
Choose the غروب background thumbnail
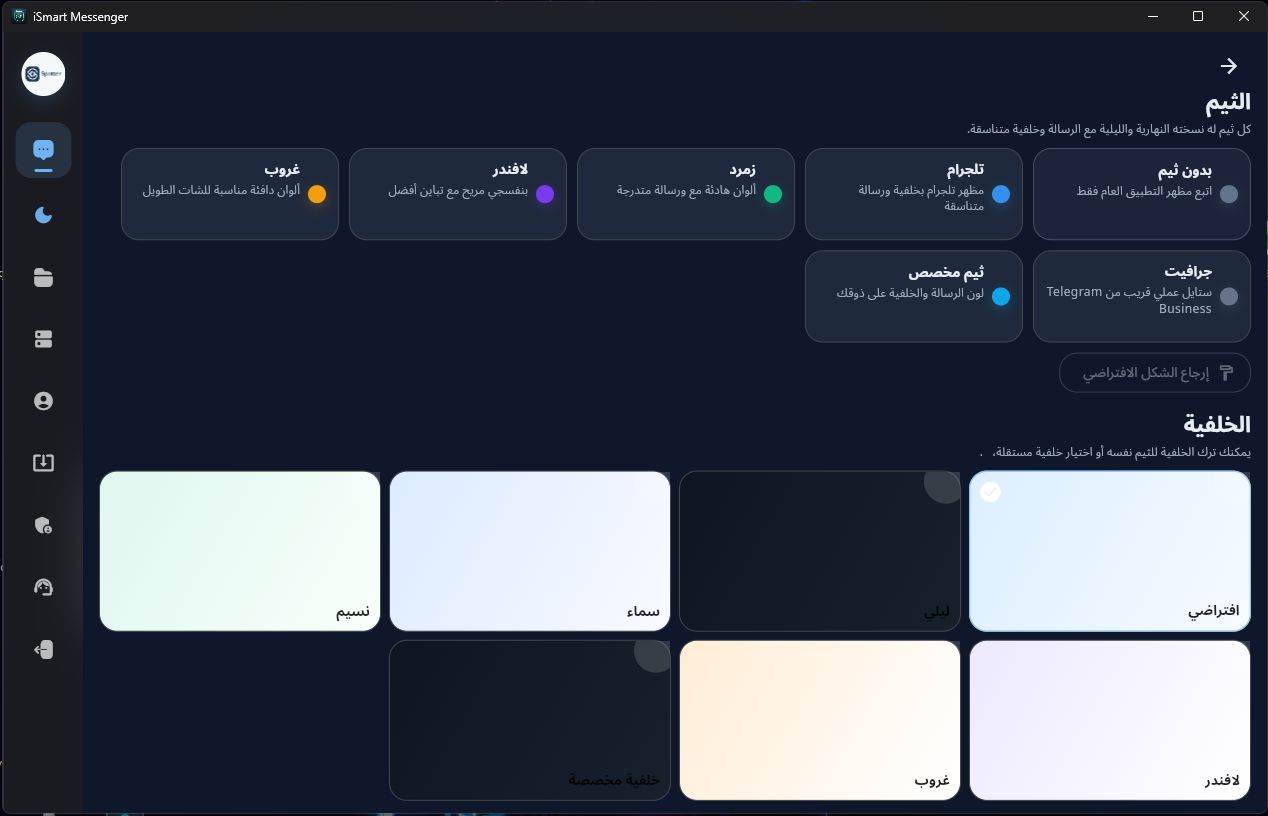pos(820,720)
